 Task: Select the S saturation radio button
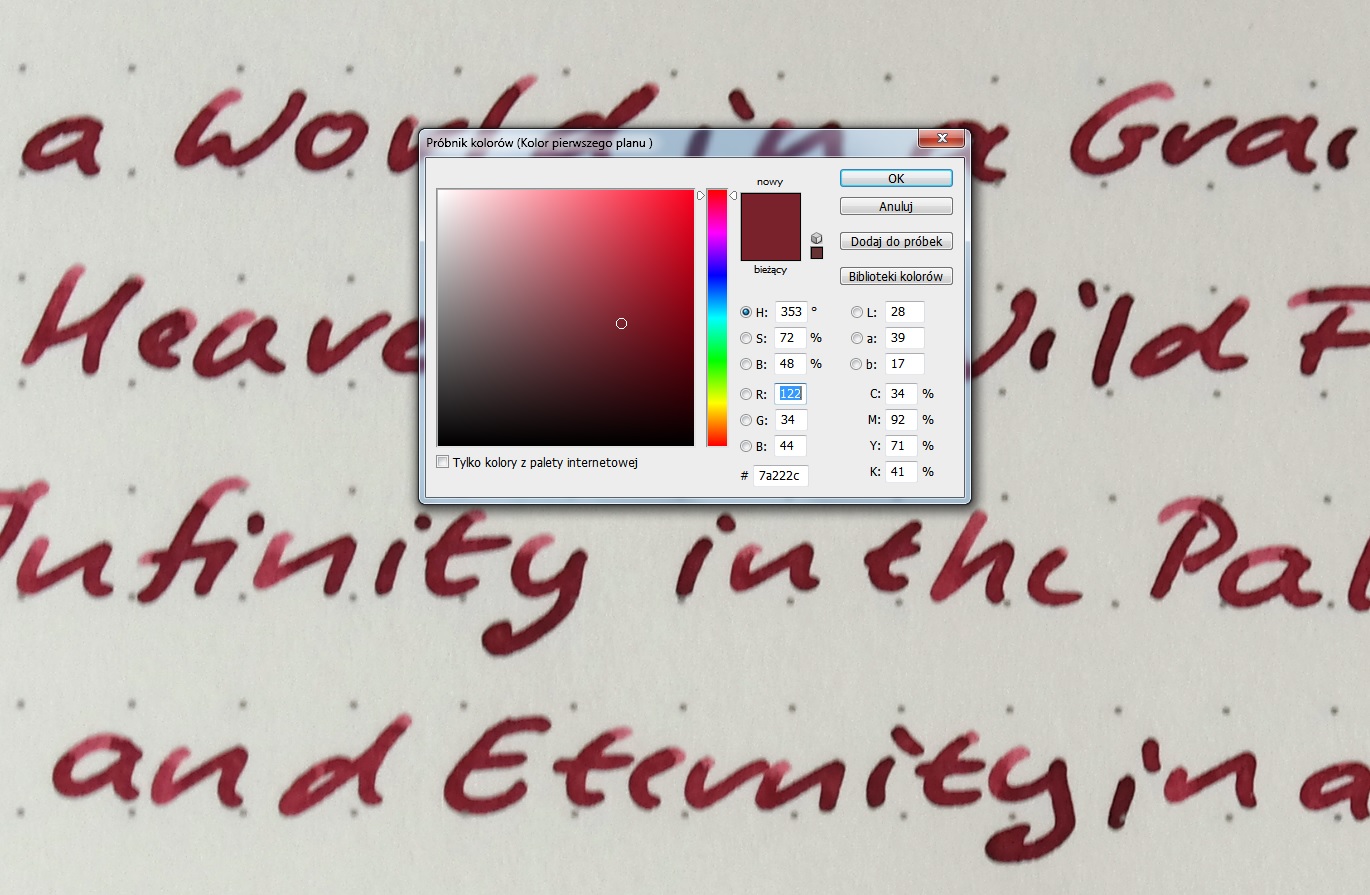[x=746, y=338]
